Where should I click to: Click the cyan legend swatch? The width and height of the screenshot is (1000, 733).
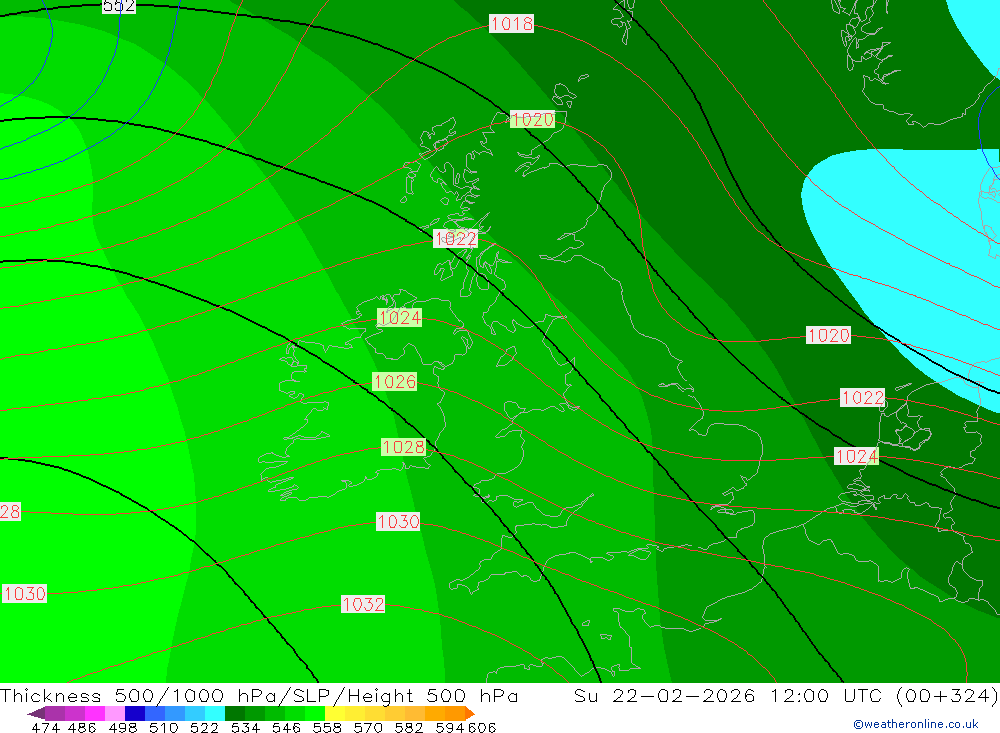[x=215, y=713]
